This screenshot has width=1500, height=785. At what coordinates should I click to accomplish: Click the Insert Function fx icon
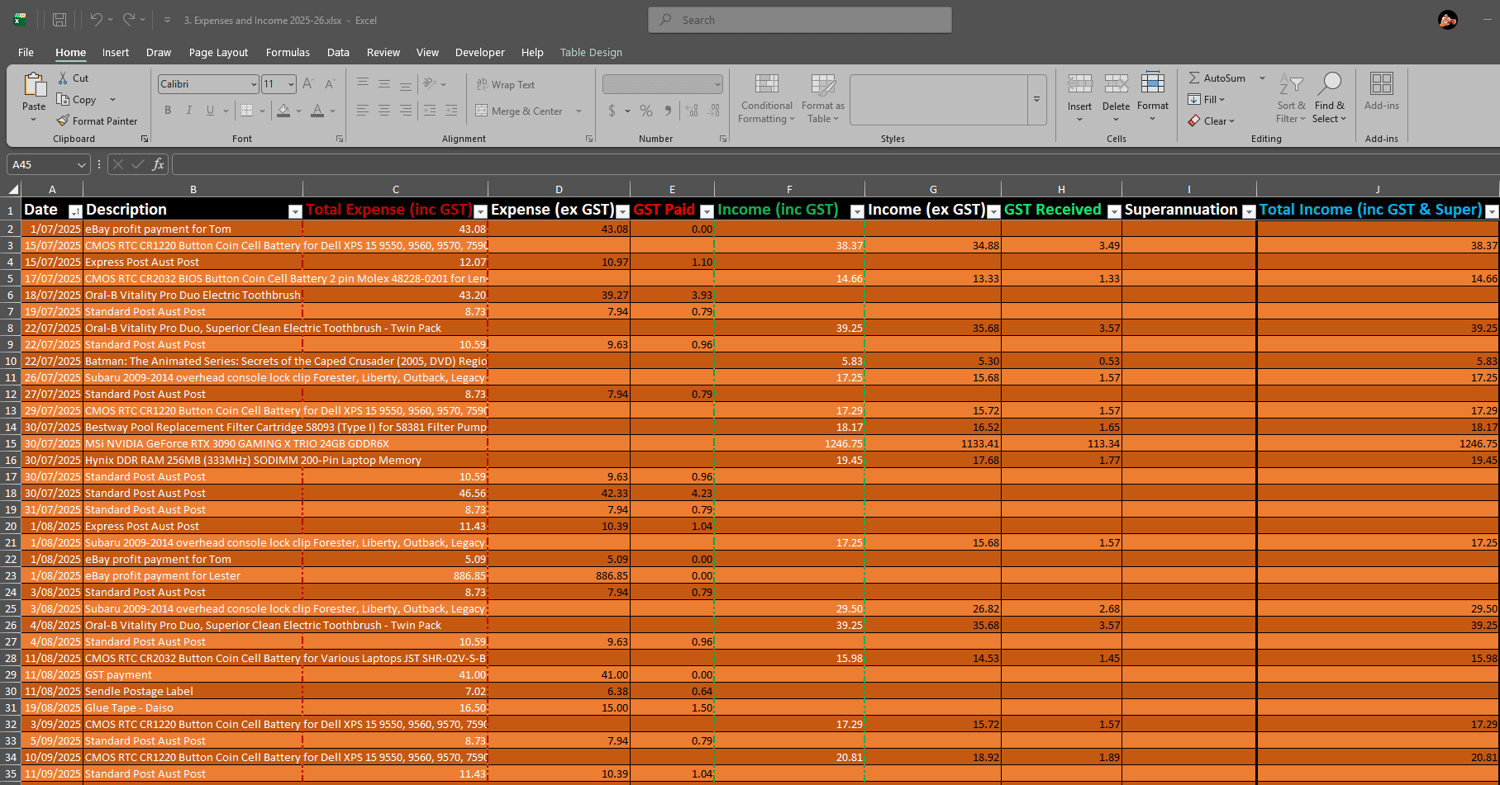(x=158, y=164)
